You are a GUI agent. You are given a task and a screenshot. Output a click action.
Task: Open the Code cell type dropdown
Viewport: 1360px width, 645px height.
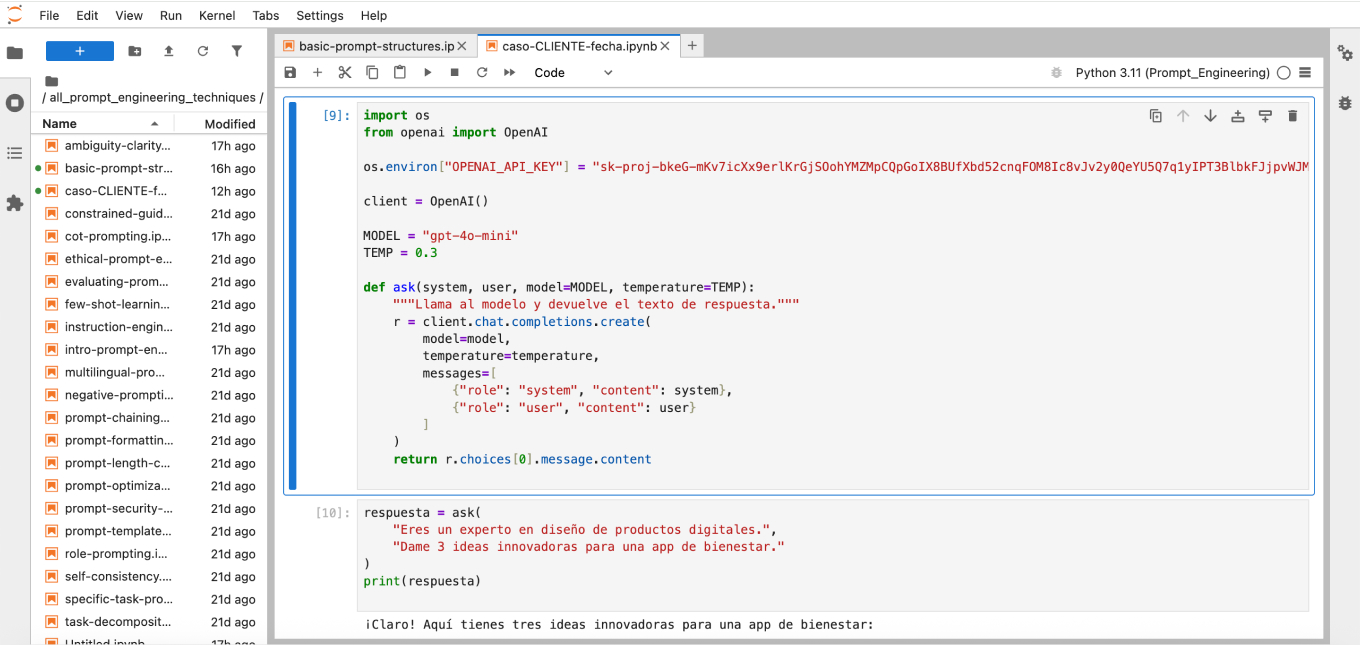point(573,73)
